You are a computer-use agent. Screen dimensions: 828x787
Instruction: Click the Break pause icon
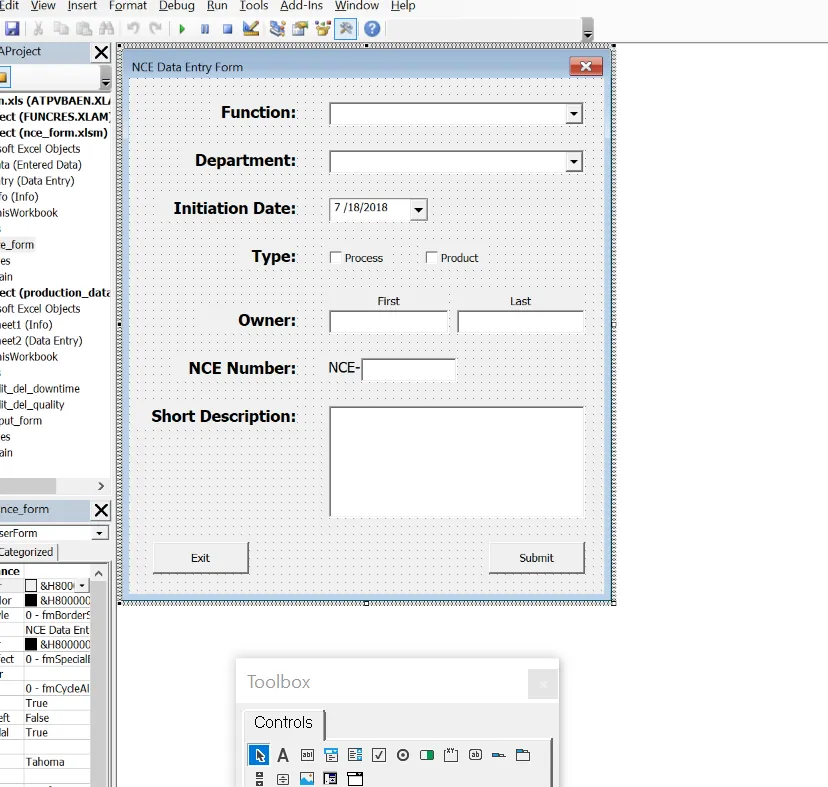tap(205, 29)
